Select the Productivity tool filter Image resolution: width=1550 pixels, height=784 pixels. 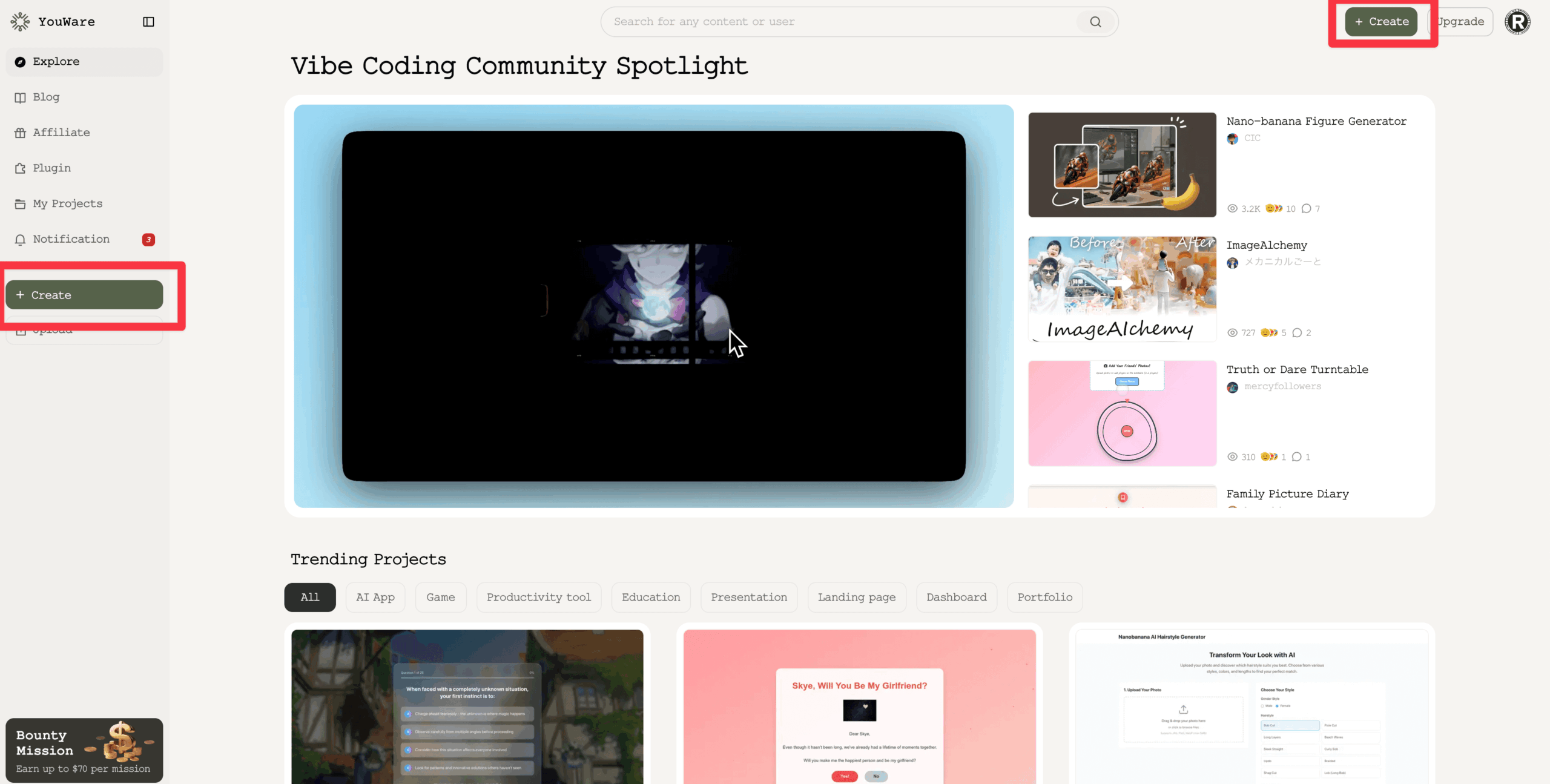538,598
